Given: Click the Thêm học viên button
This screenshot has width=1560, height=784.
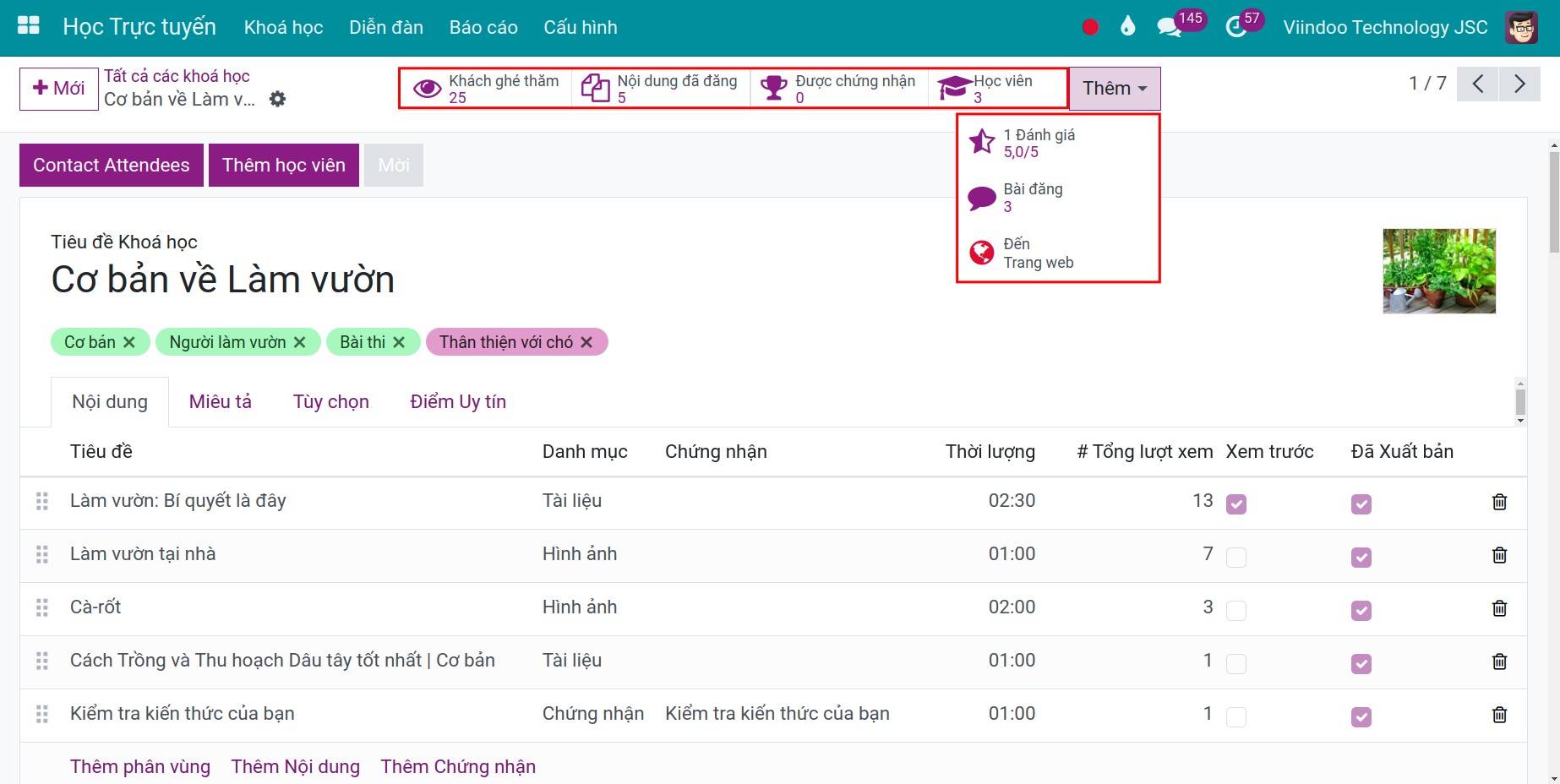Looking at the screenshot, I should [284, 165].
